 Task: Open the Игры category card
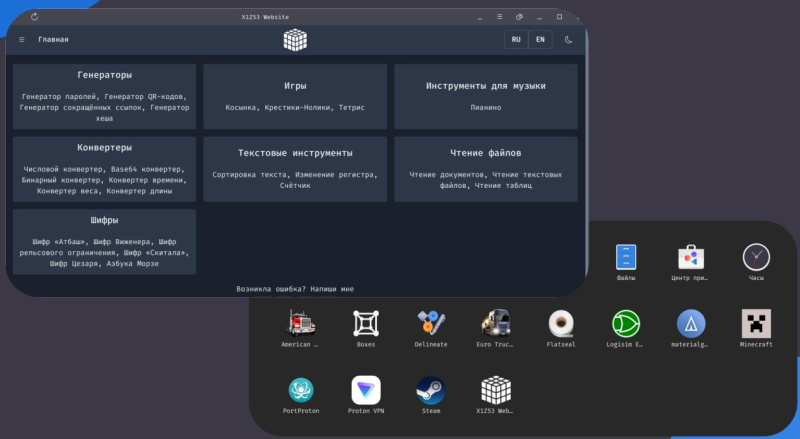coord(295,97)
